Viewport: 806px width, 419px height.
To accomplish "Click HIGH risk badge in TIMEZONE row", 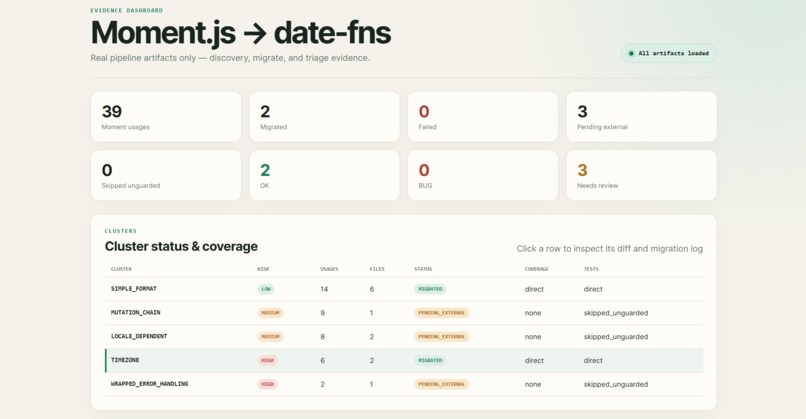I will (267, 360).
